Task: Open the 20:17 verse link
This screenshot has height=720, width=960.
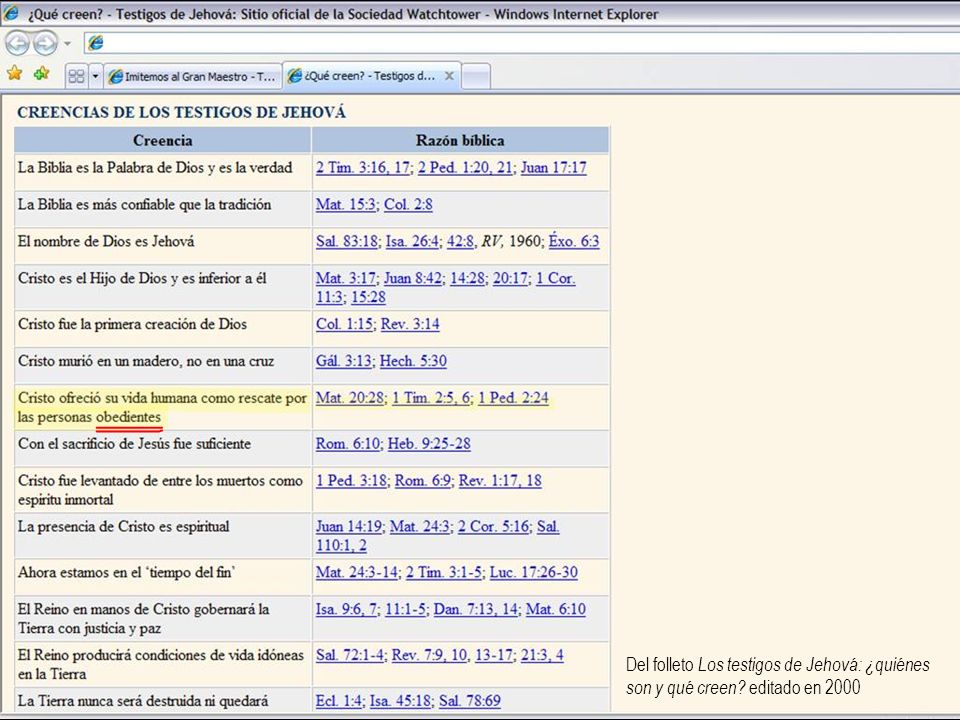Action: pyautogui.click(x=511, y=278)
